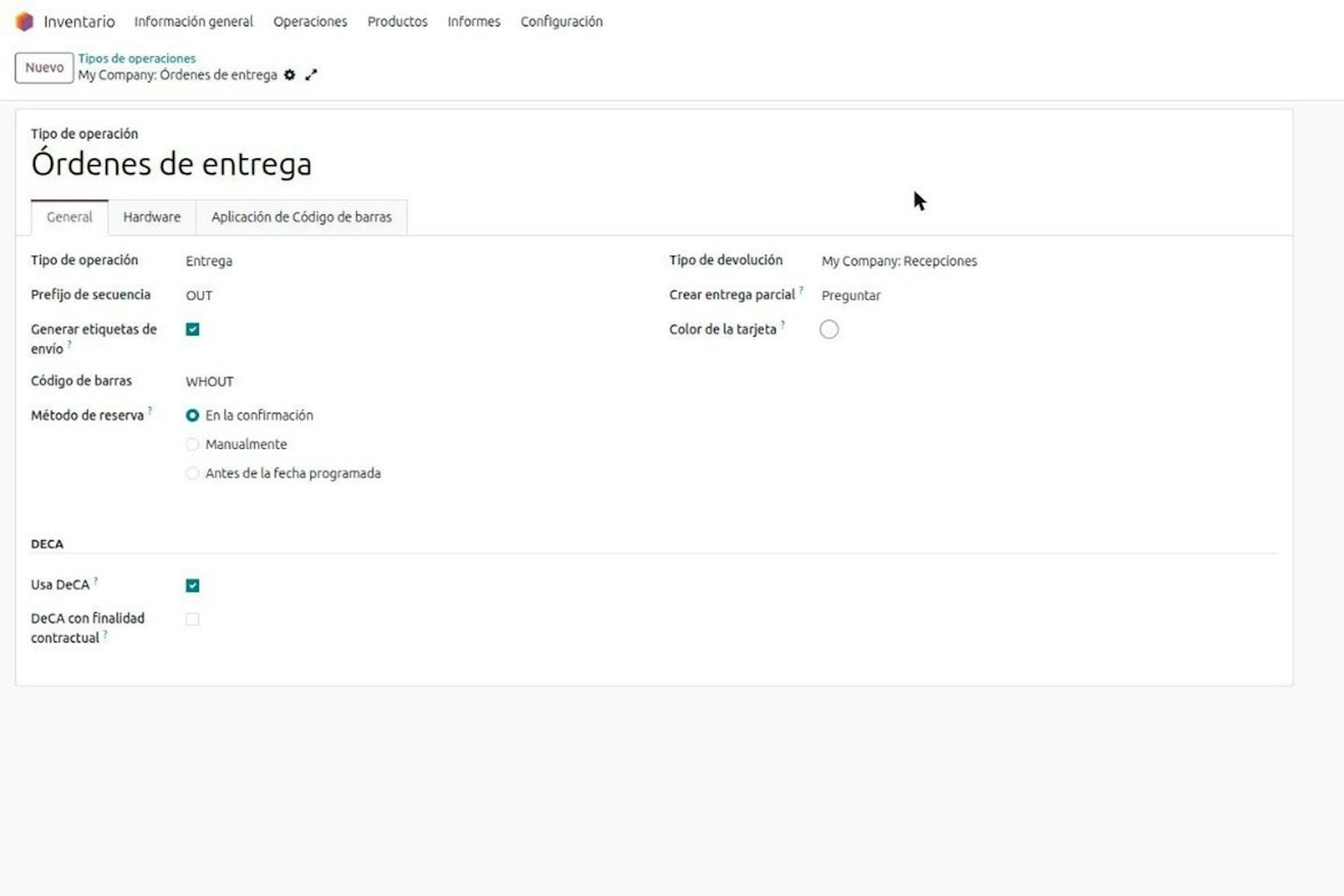Click the expand arrows icon beside the gear
1344x896 pixels.
[311, 75]
